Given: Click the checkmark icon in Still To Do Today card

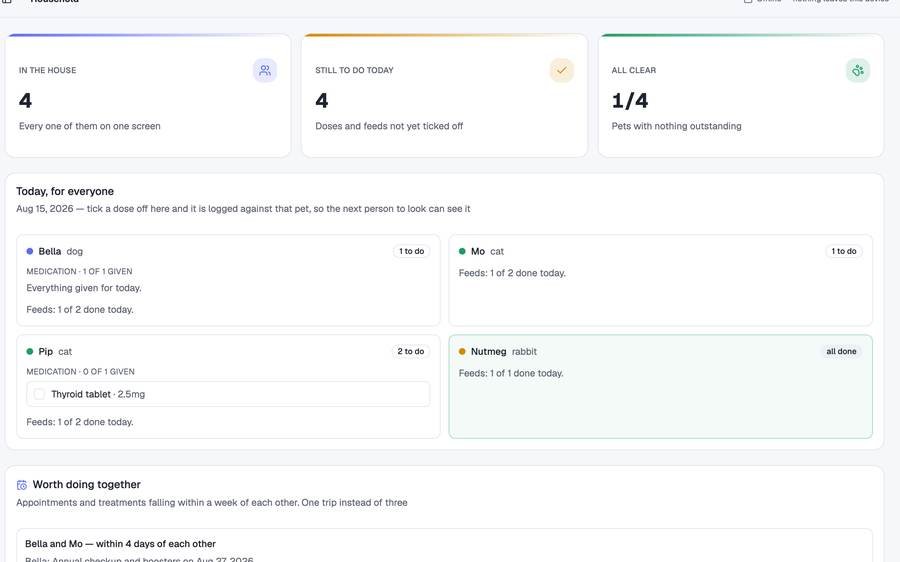Looking at the screenshot, I should (x=561, y=71).
